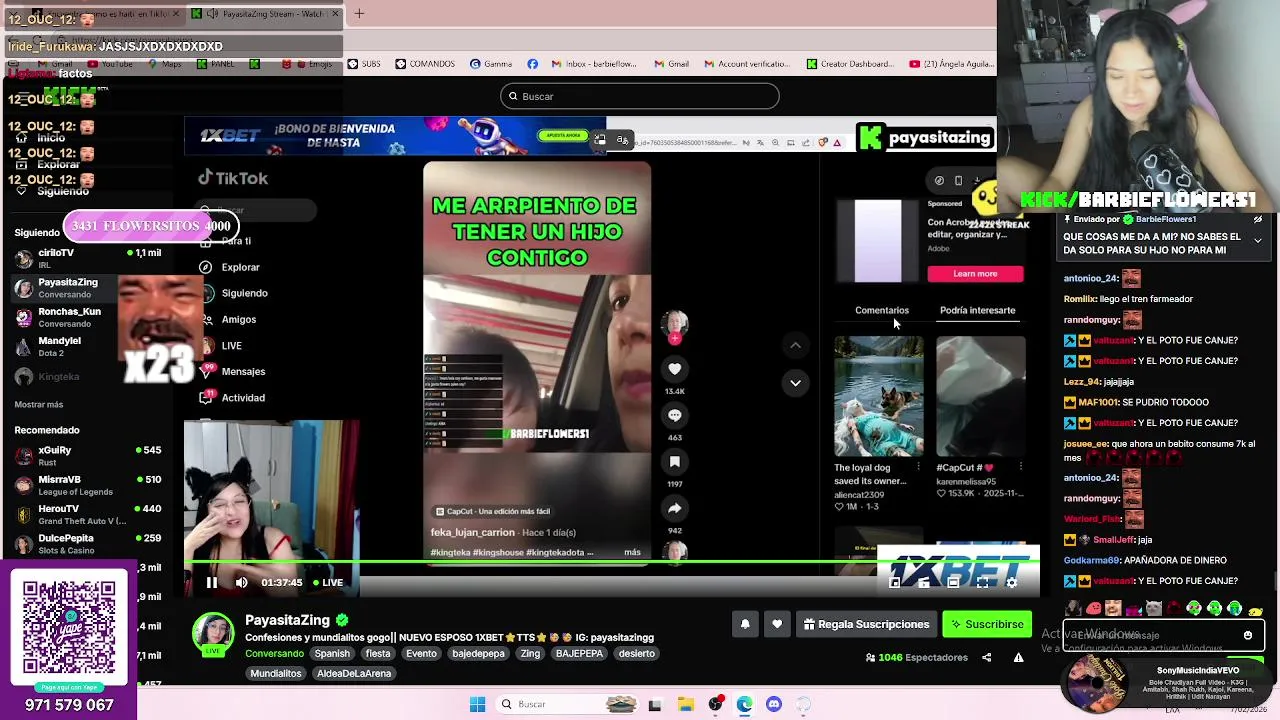The width and height of the screenshot is (1280, 720).
Task: Open the loyal dog video thumbnail
Action: (879, 396)
